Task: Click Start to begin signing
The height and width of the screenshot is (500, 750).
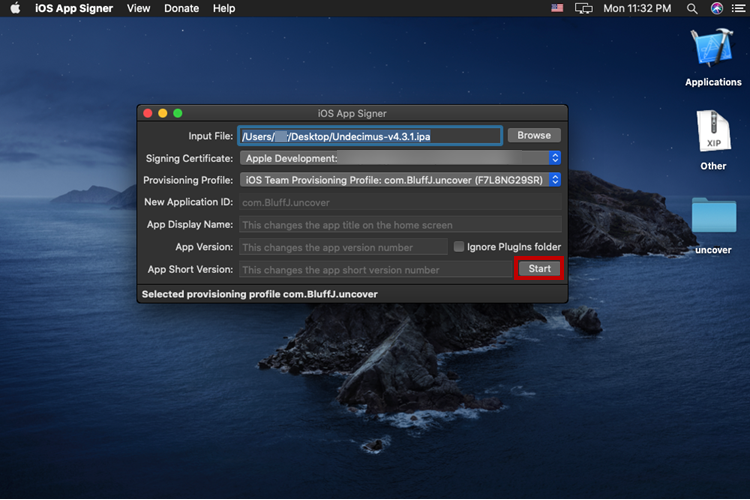Action: (539, 268)
